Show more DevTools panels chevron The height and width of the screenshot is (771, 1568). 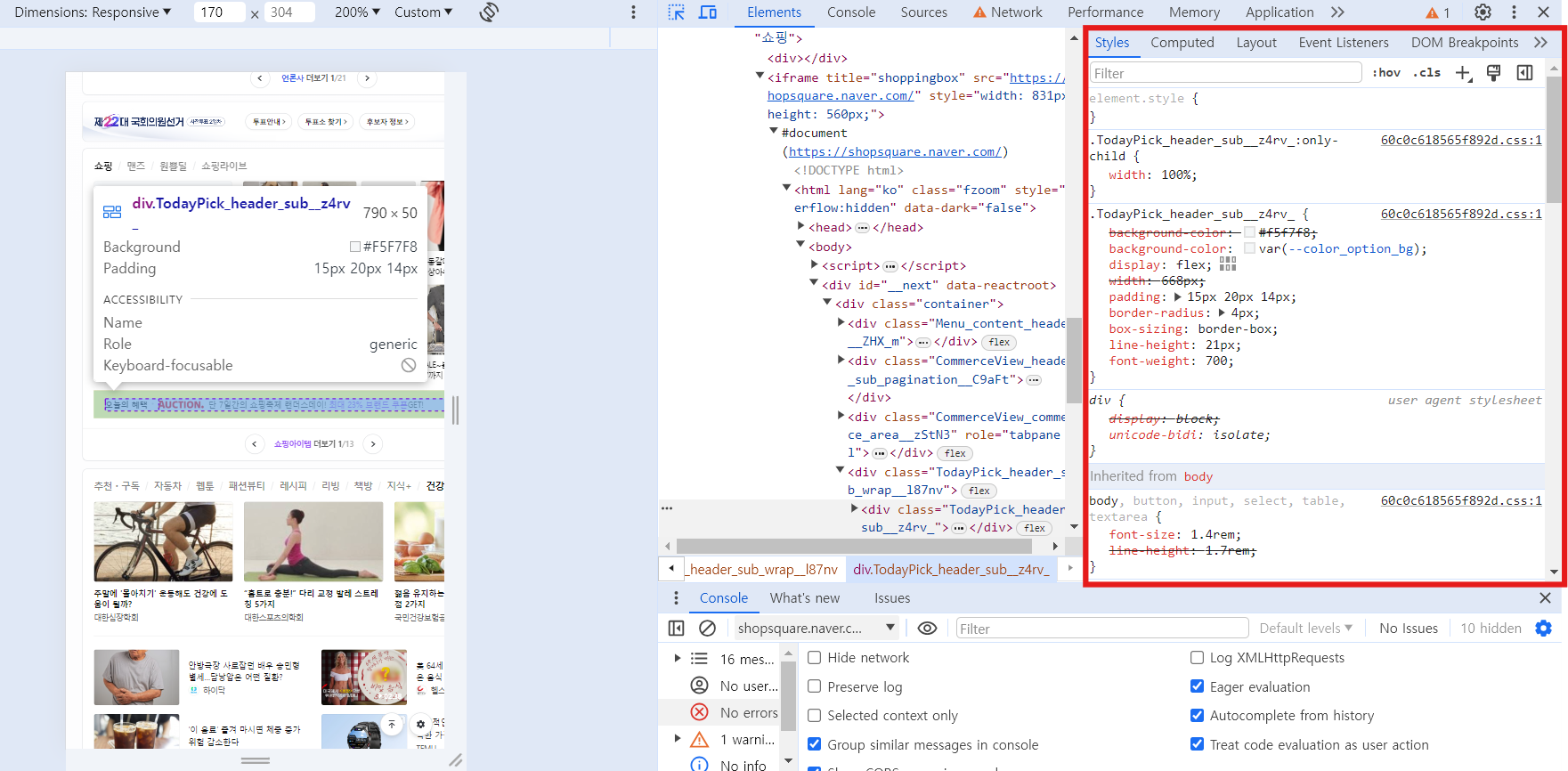(x=1337, y=12)
